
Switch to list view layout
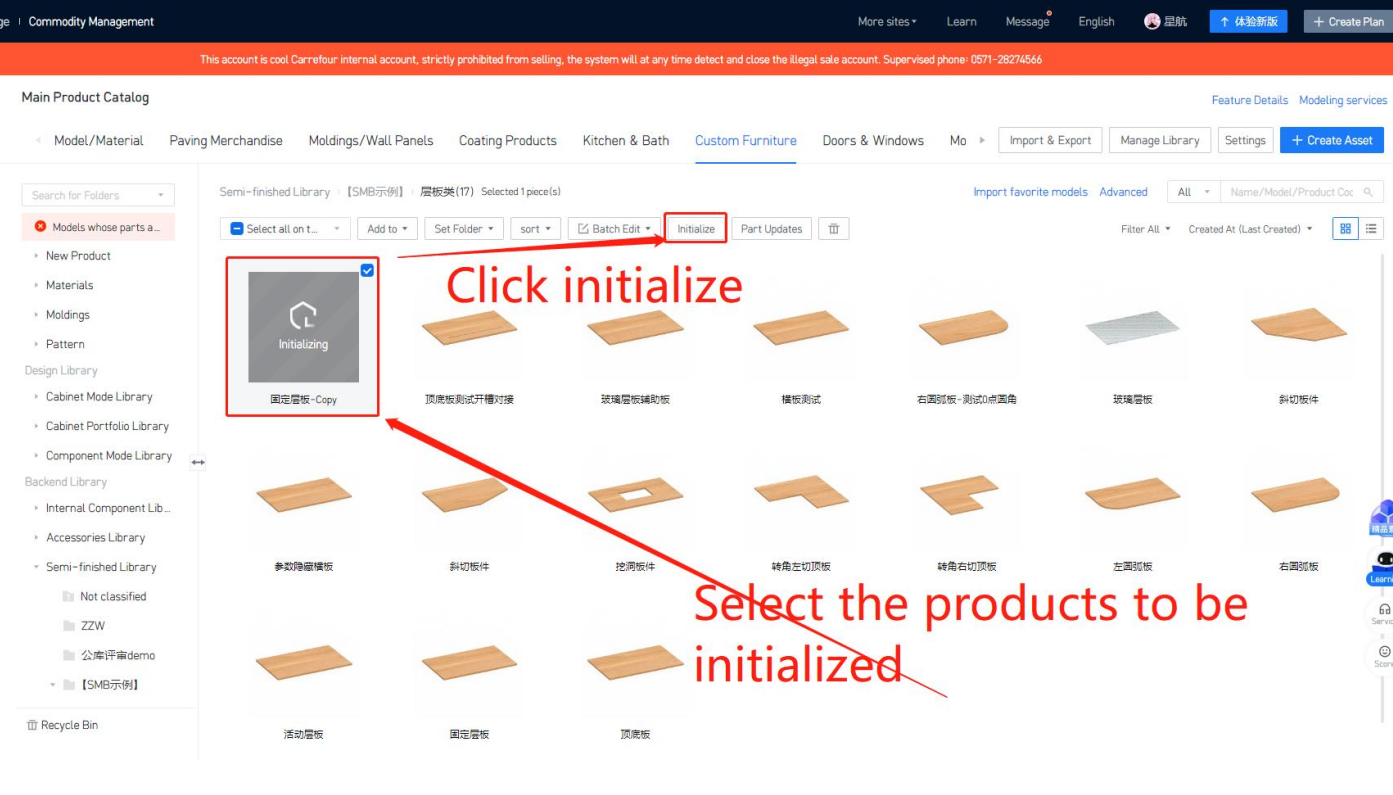point(1370,229)
